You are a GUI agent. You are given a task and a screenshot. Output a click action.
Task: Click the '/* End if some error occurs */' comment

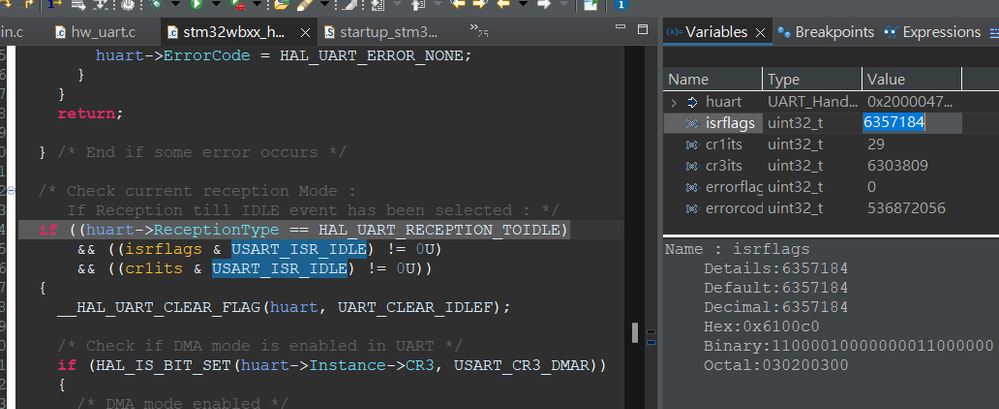point(201,152)
